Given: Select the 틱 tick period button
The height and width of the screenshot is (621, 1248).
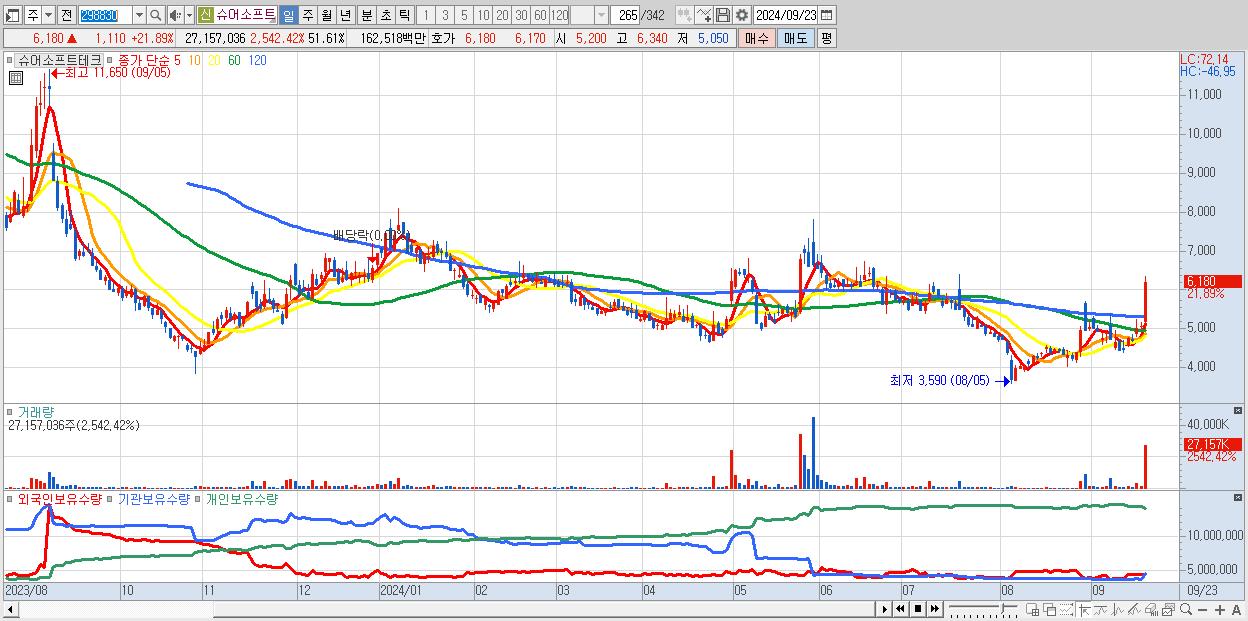Looking at the screenshot, I should [x=403, y=15].
